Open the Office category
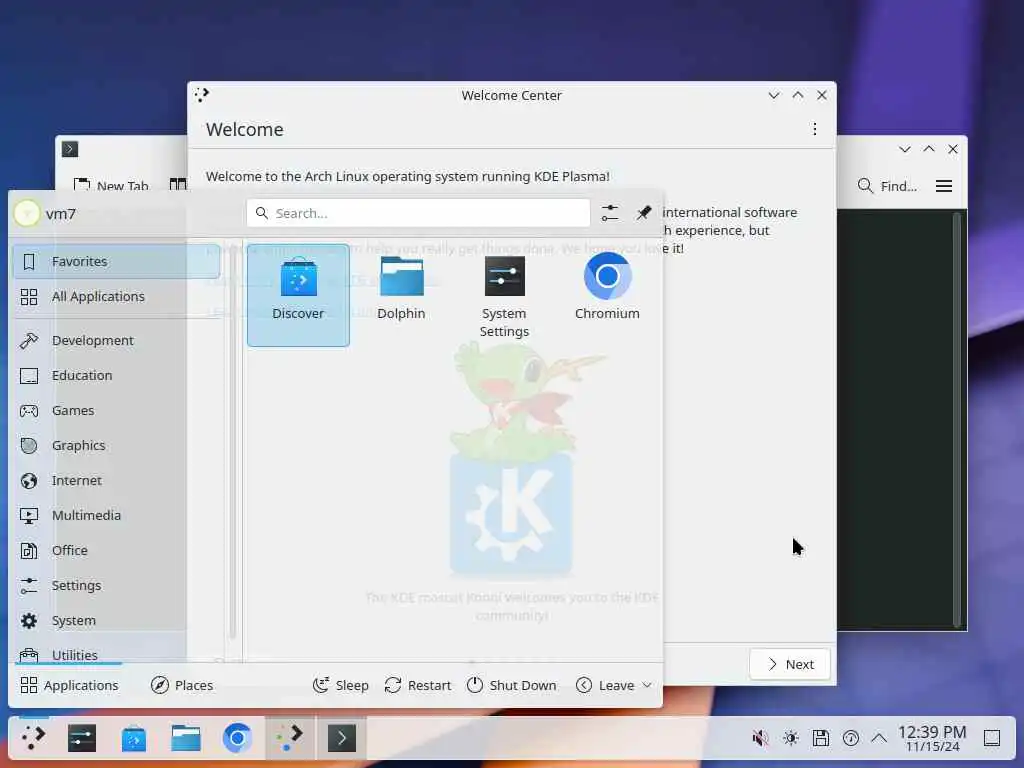 point(116,551)
